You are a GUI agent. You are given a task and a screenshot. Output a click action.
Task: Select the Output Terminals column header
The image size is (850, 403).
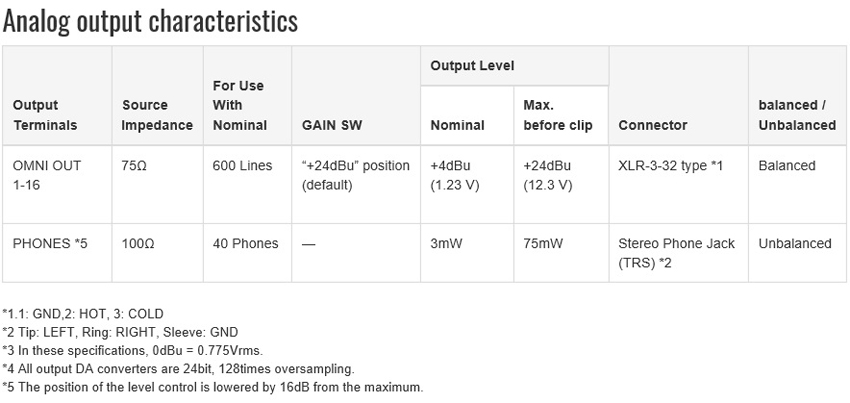(57, 95)
